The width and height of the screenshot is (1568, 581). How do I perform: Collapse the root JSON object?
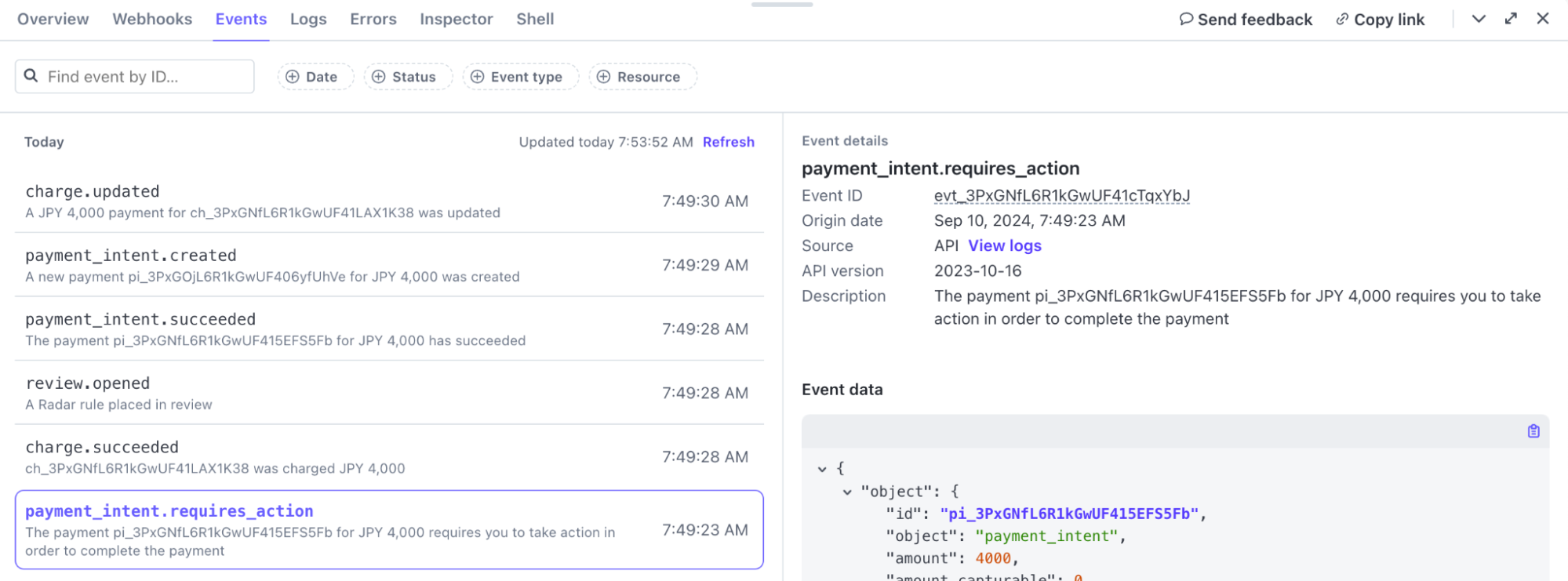tap(822, 469)
